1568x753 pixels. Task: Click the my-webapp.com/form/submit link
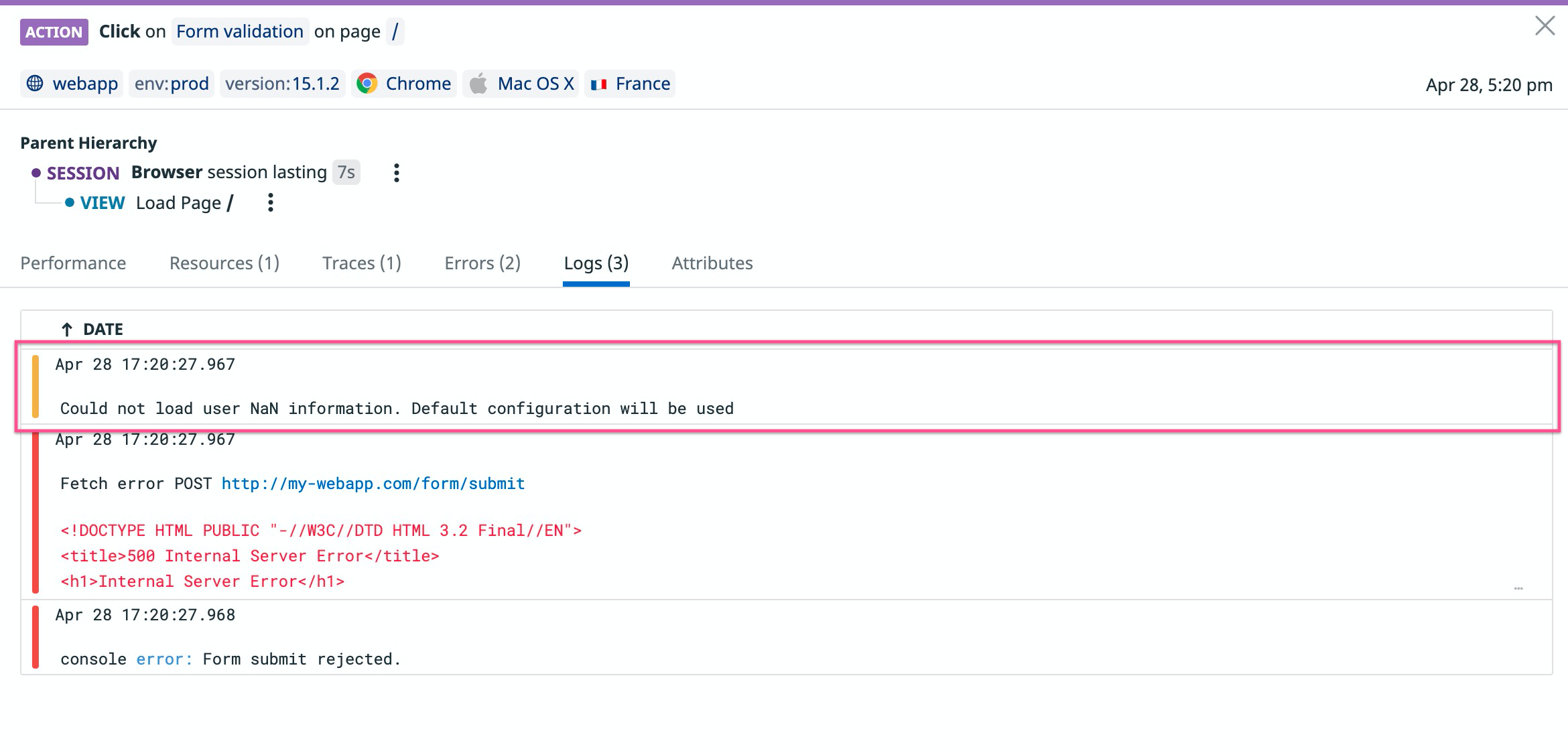373,484
